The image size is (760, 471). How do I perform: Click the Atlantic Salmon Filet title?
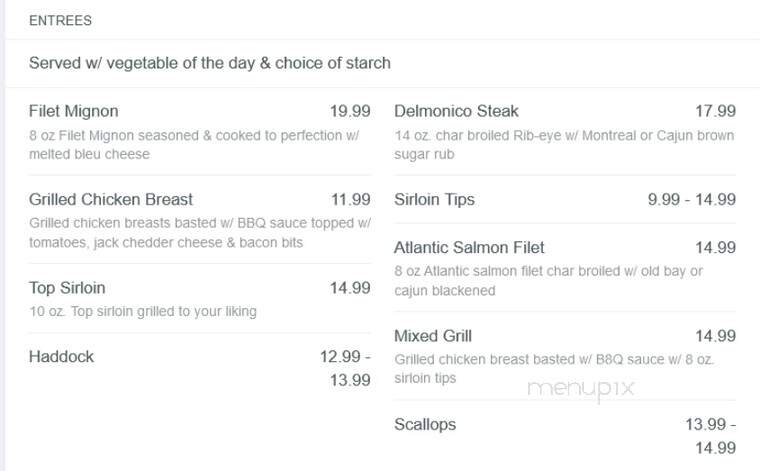tap(469, 247)
